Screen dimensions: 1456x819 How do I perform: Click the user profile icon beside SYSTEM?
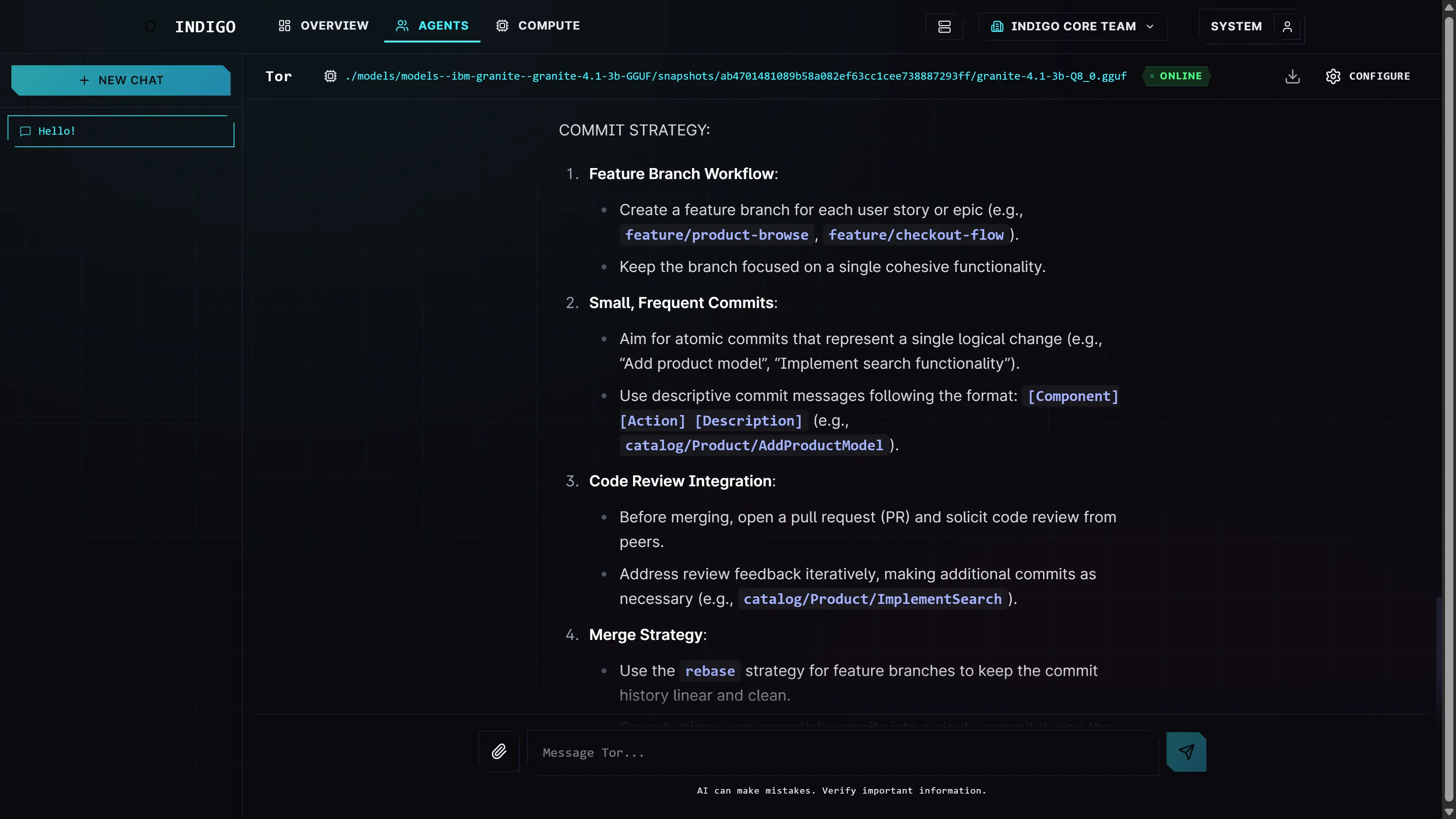pyautogui.click(x=1287, y=27)
